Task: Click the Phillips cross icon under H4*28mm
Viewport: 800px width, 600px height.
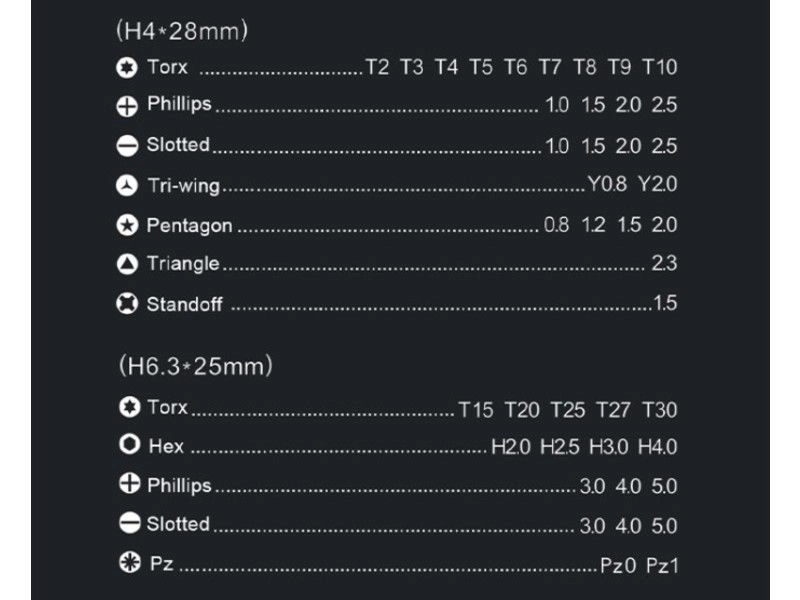Action: [127, 107]
